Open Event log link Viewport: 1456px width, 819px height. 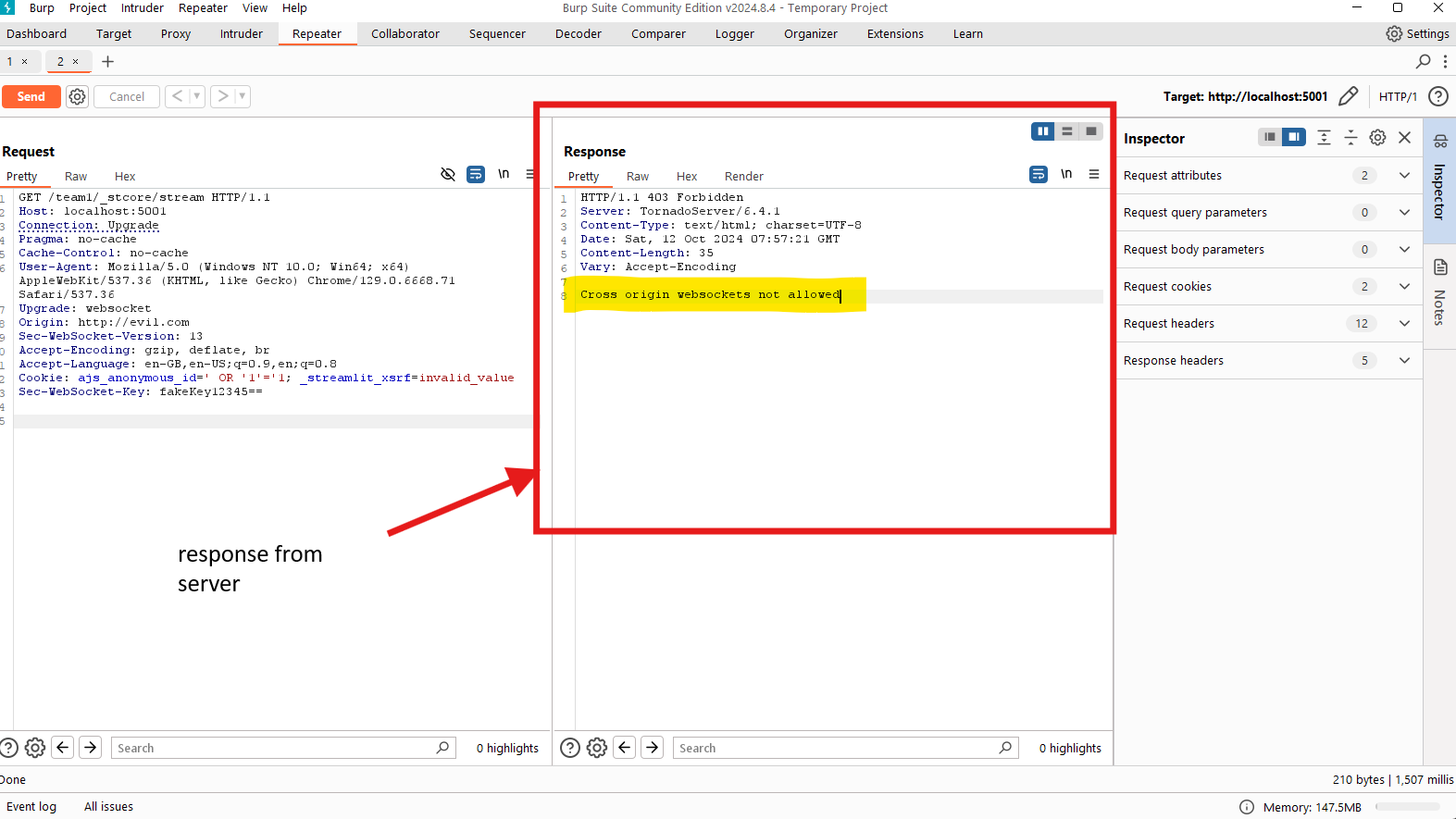pyautogui.click(x=31, y=807)
